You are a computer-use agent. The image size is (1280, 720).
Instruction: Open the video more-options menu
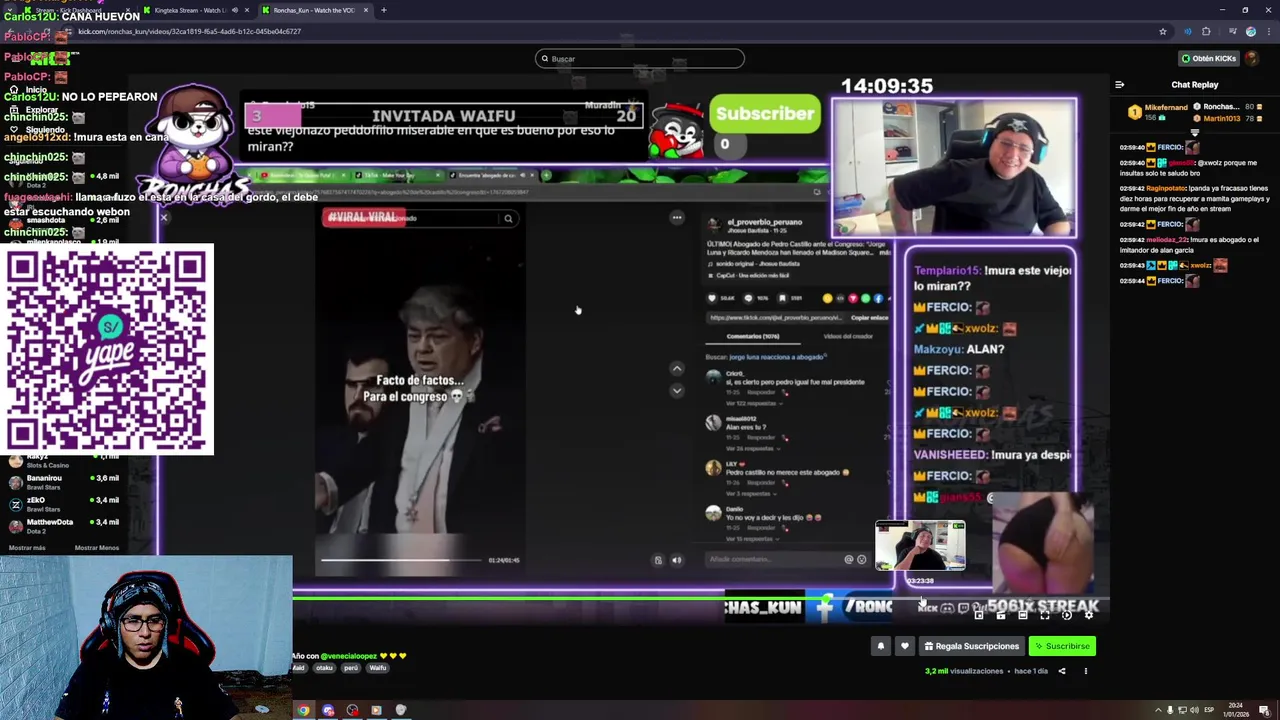point(1086,671)
